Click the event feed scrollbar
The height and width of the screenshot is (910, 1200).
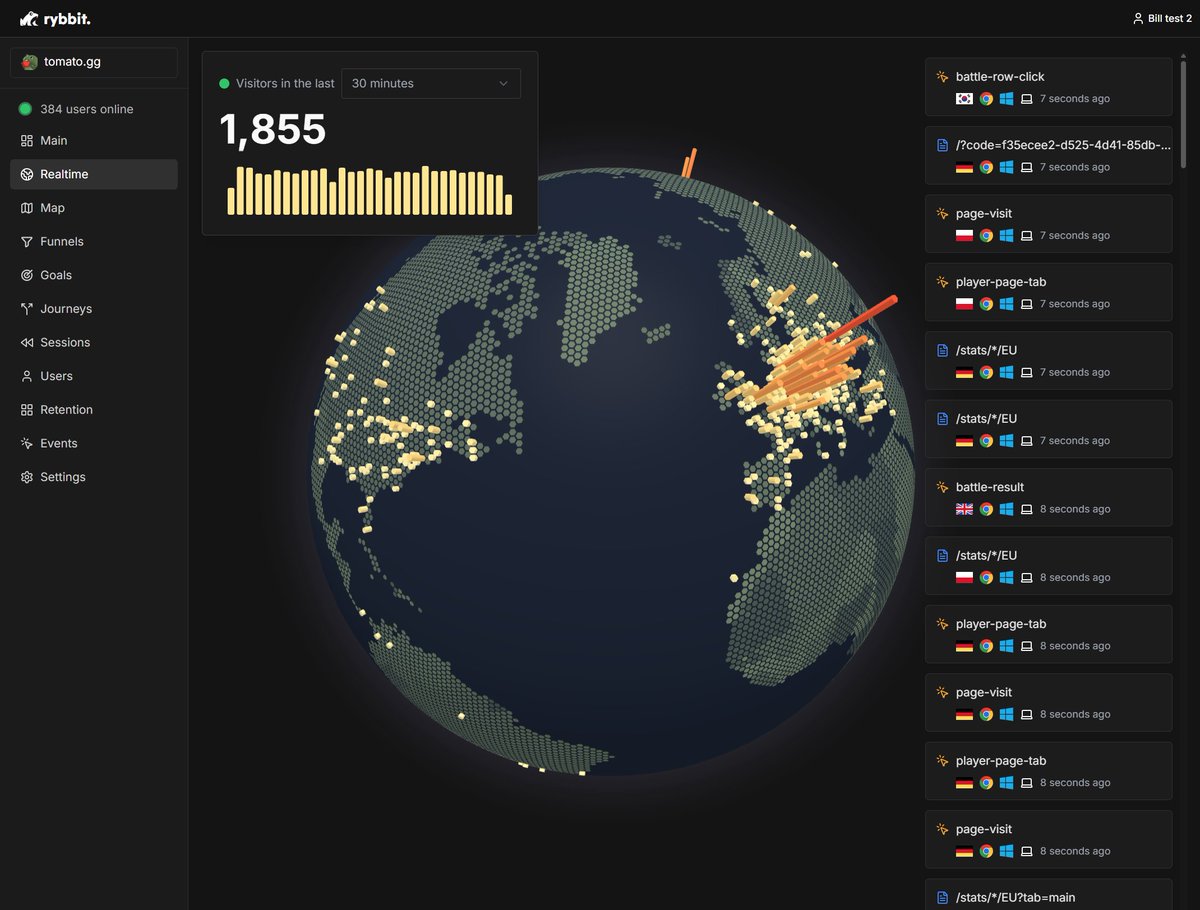1184,110
